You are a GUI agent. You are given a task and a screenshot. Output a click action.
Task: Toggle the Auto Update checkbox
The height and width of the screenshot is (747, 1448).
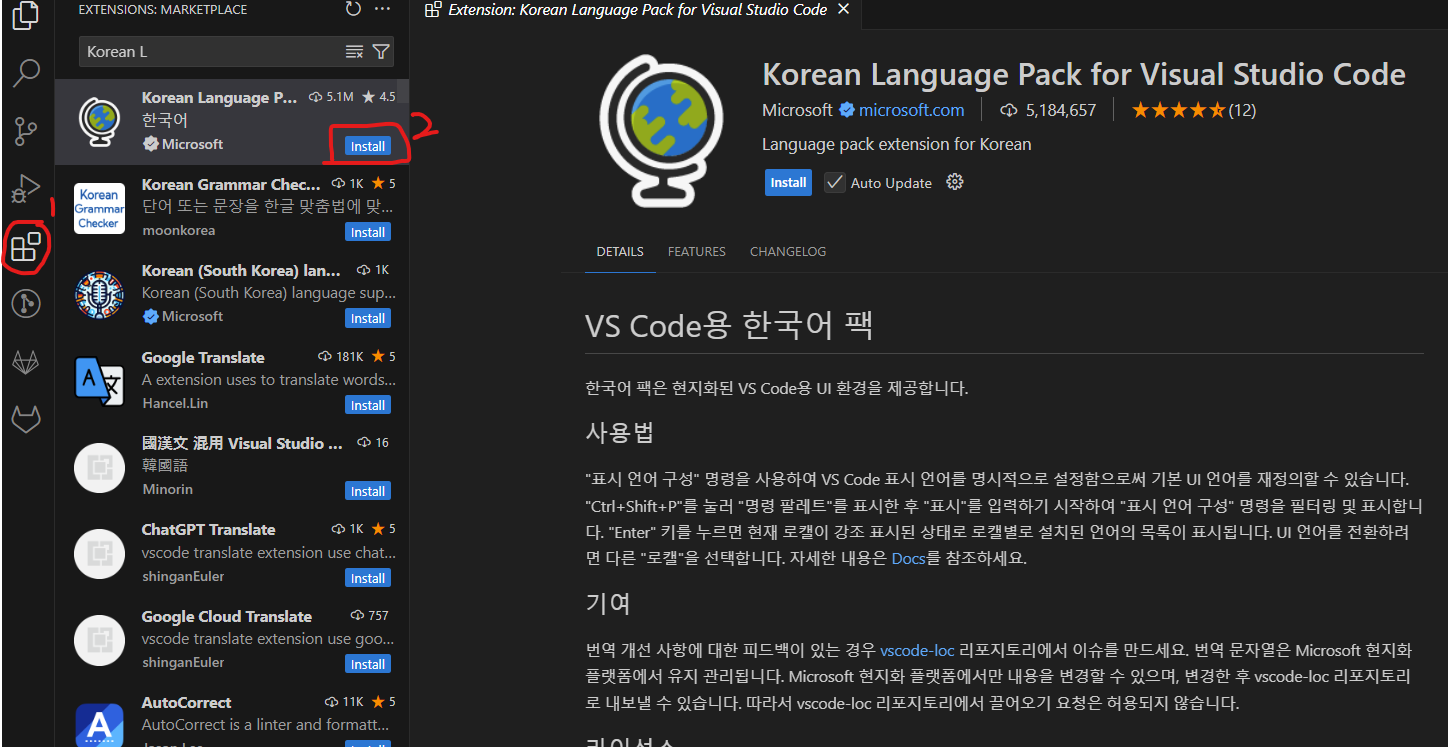coord(834,183)
